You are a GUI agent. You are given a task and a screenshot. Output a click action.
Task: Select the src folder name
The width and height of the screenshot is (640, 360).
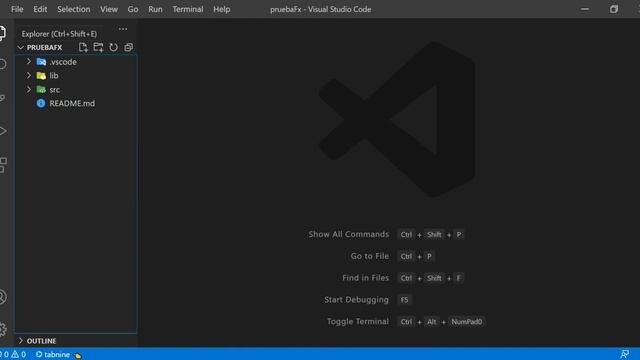click(x=55, y=90)
